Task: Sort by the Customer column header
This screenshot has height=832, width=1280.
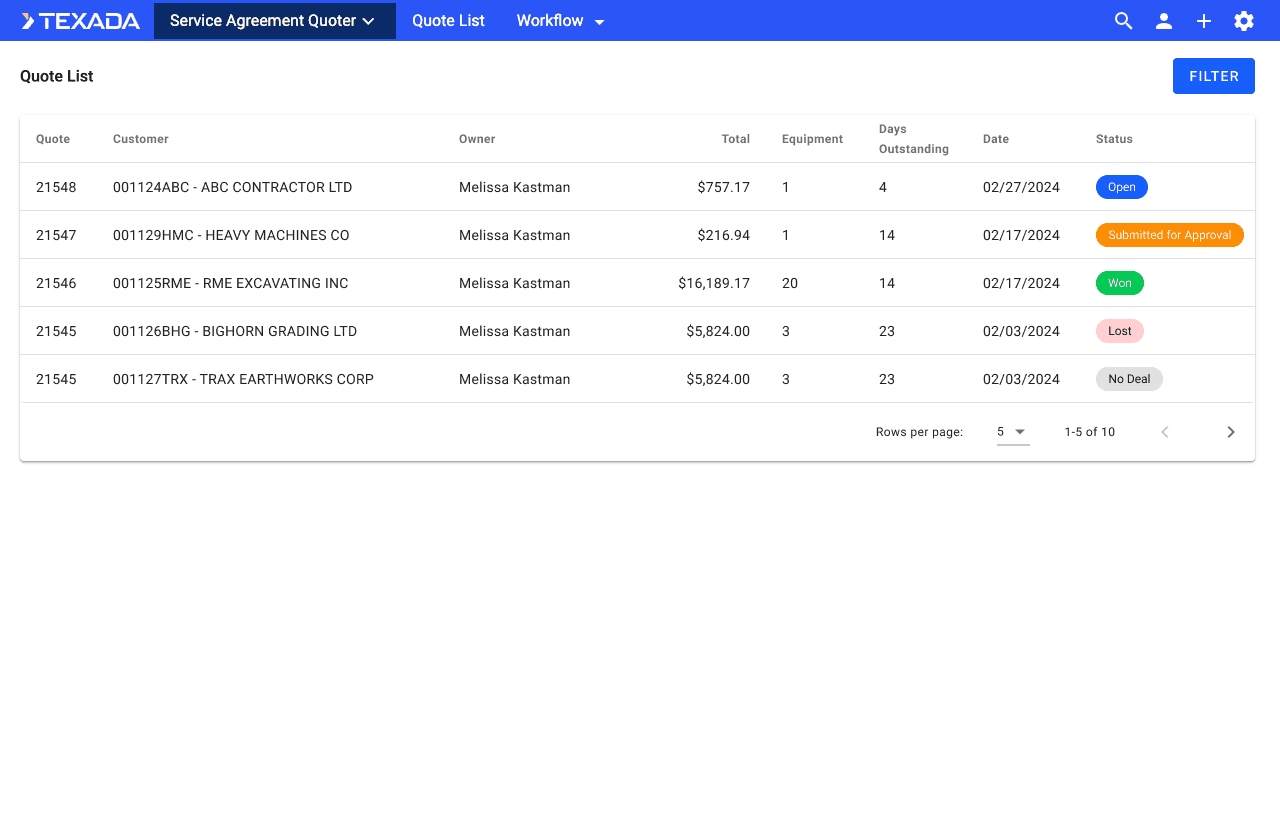Action: click(141, 139)
